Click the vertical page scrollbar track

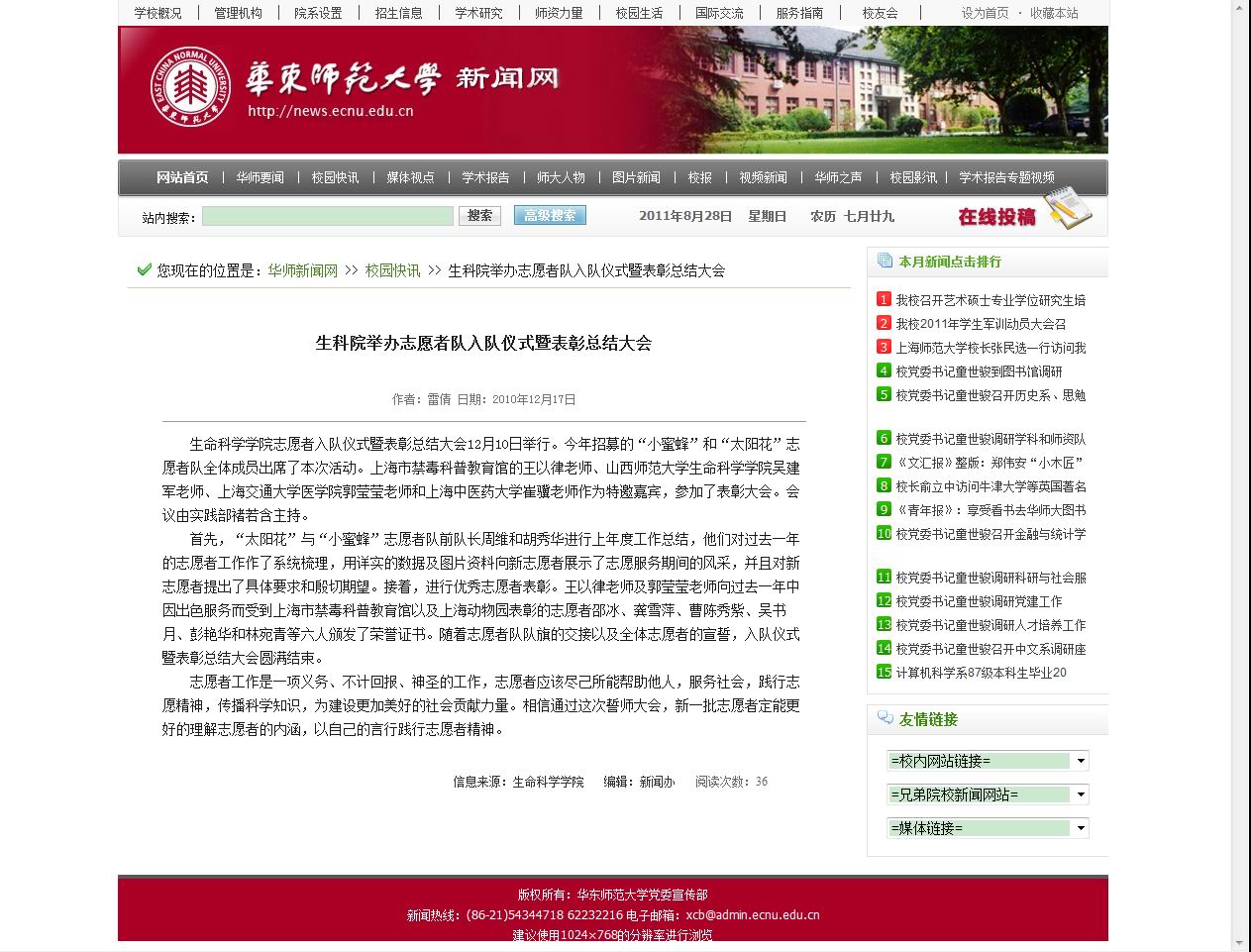1239,495
